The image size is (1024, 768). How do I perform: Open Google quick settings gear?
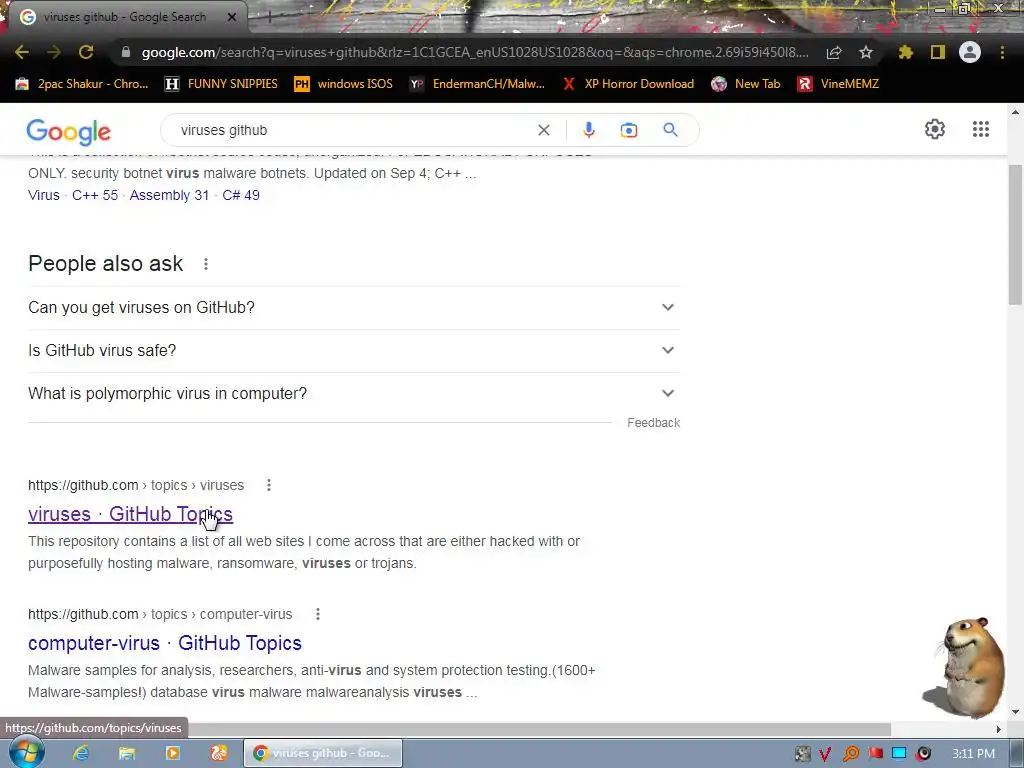pos(935,129)
